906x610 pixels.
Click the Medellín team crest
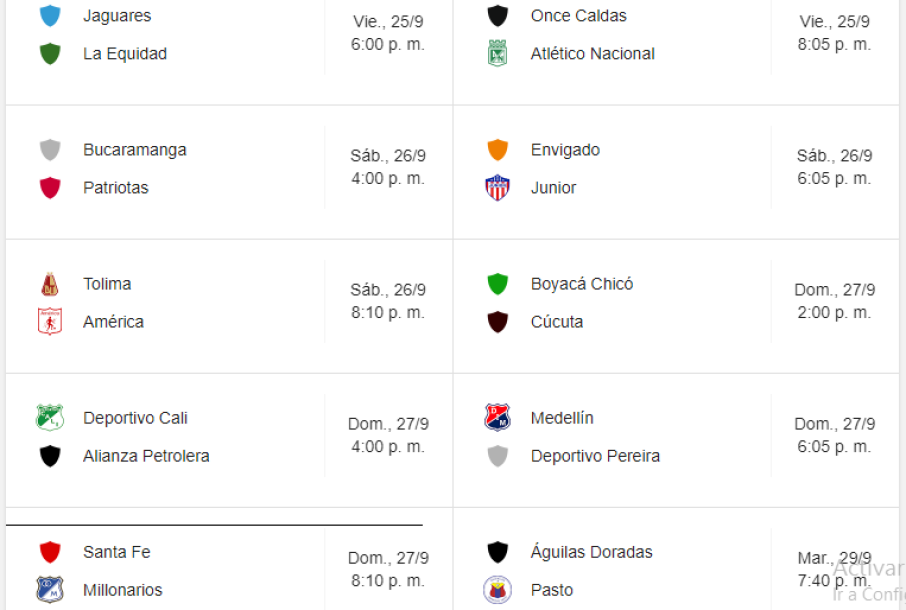[497, 418]
